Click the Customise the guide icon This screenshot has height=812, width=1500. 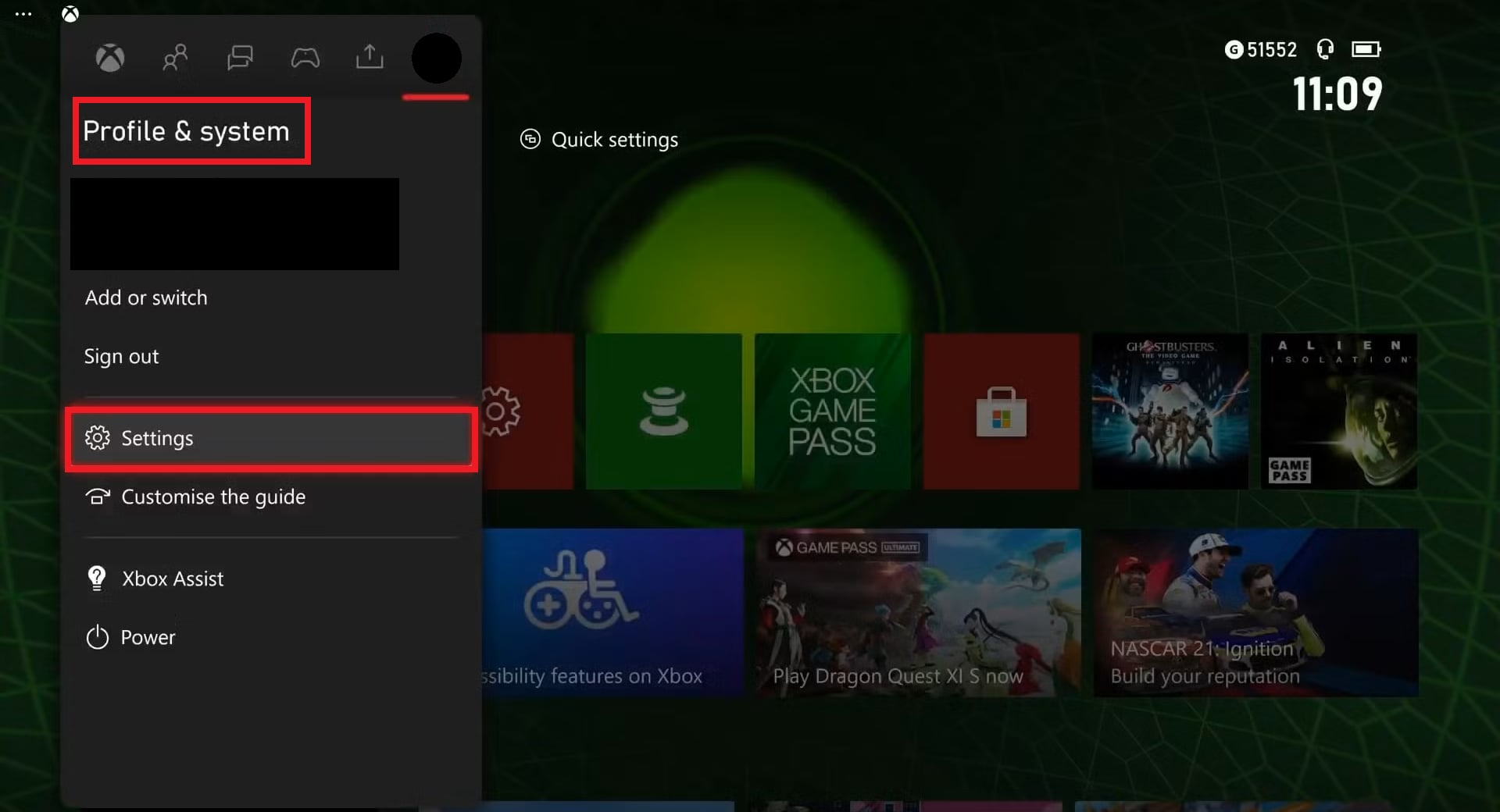98,497
